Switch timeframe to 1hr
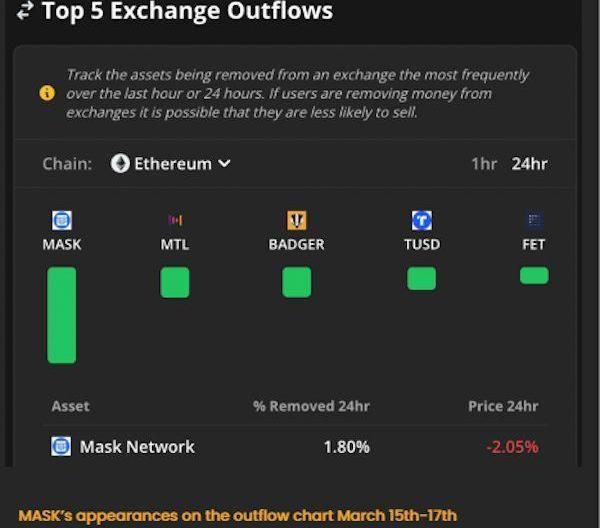Screen dimensions: 600x528 [484, 164]
